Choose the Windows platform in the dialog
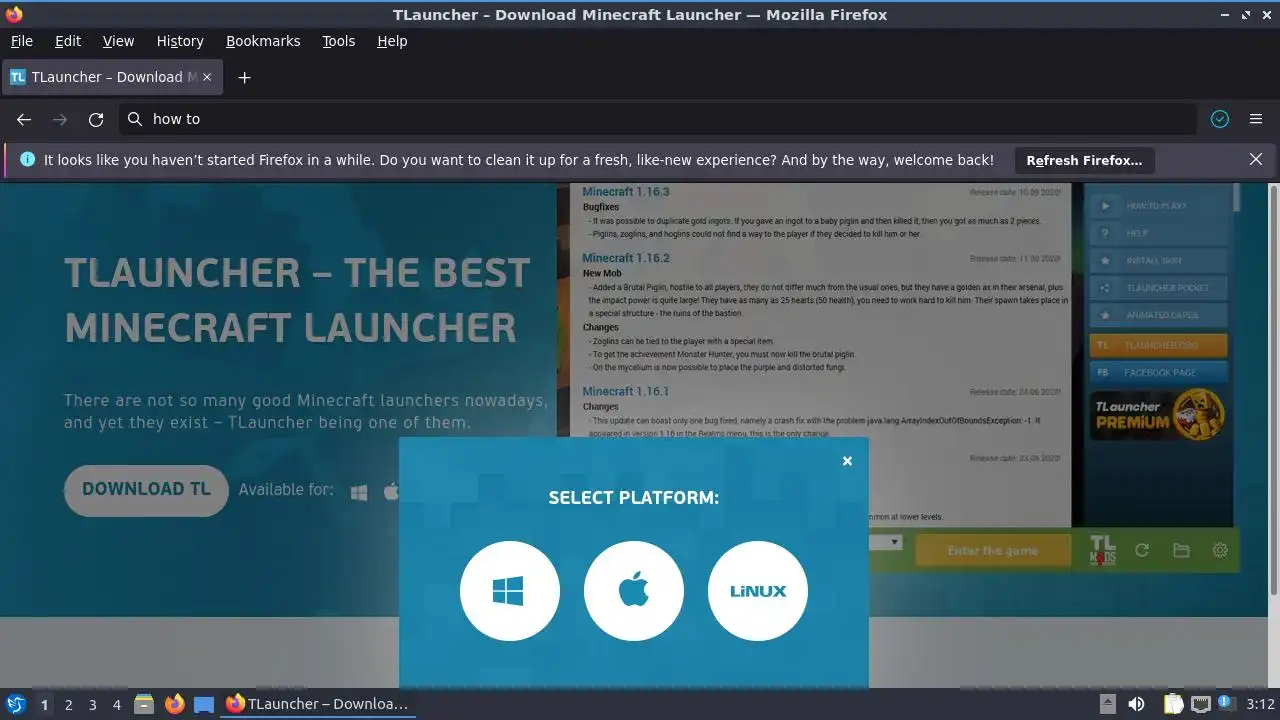 (x=509, y=591)
